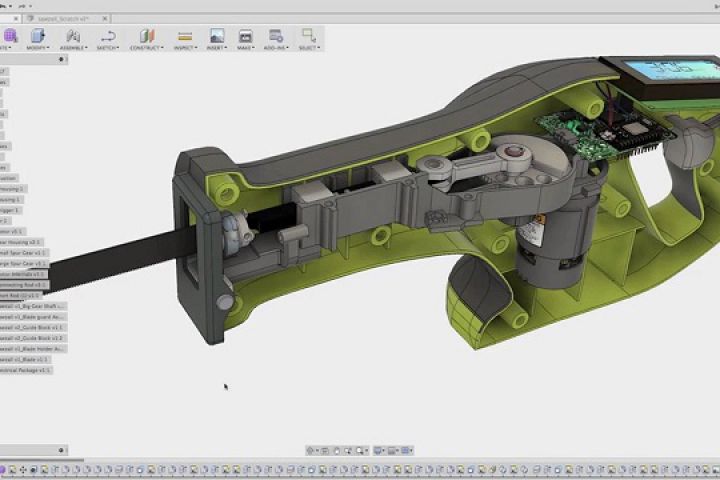This screenshot has height=480, width=720.
Task: Click the Construct plane icon
Action: coord(148,36)
